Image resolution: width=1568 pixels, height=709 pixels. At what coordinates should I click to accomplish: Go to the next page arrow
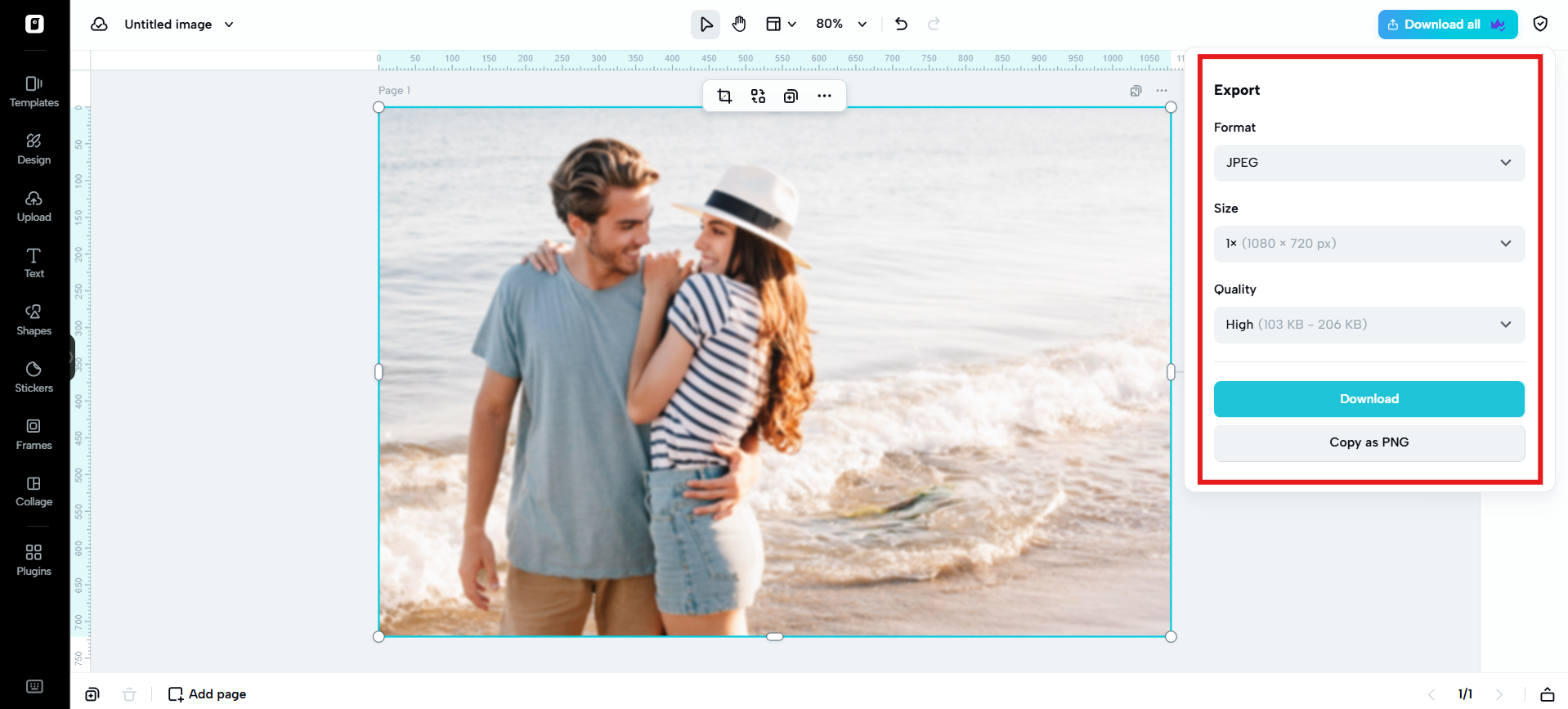[1499, 694]
